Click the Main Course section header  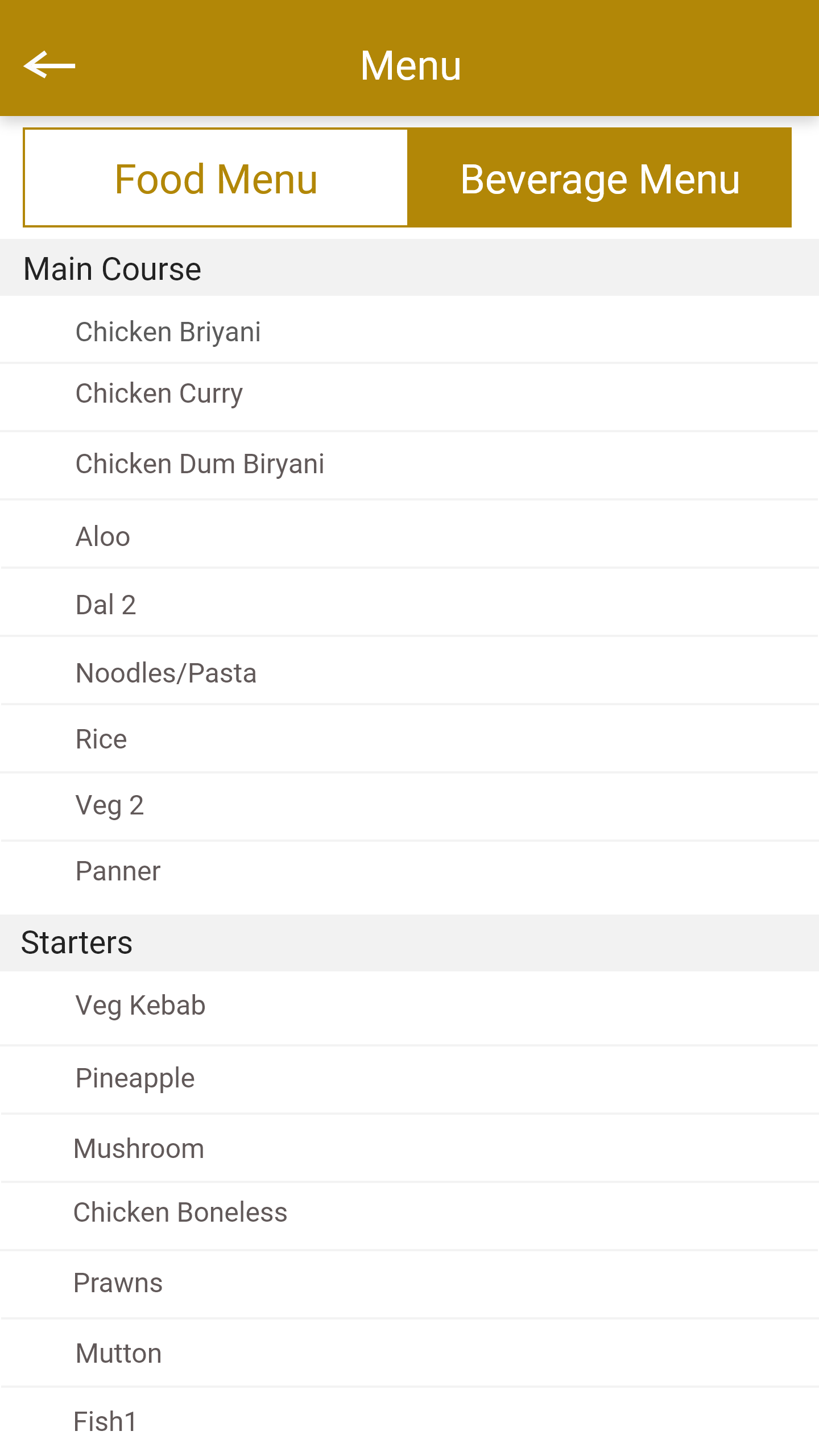coord(113,268)
